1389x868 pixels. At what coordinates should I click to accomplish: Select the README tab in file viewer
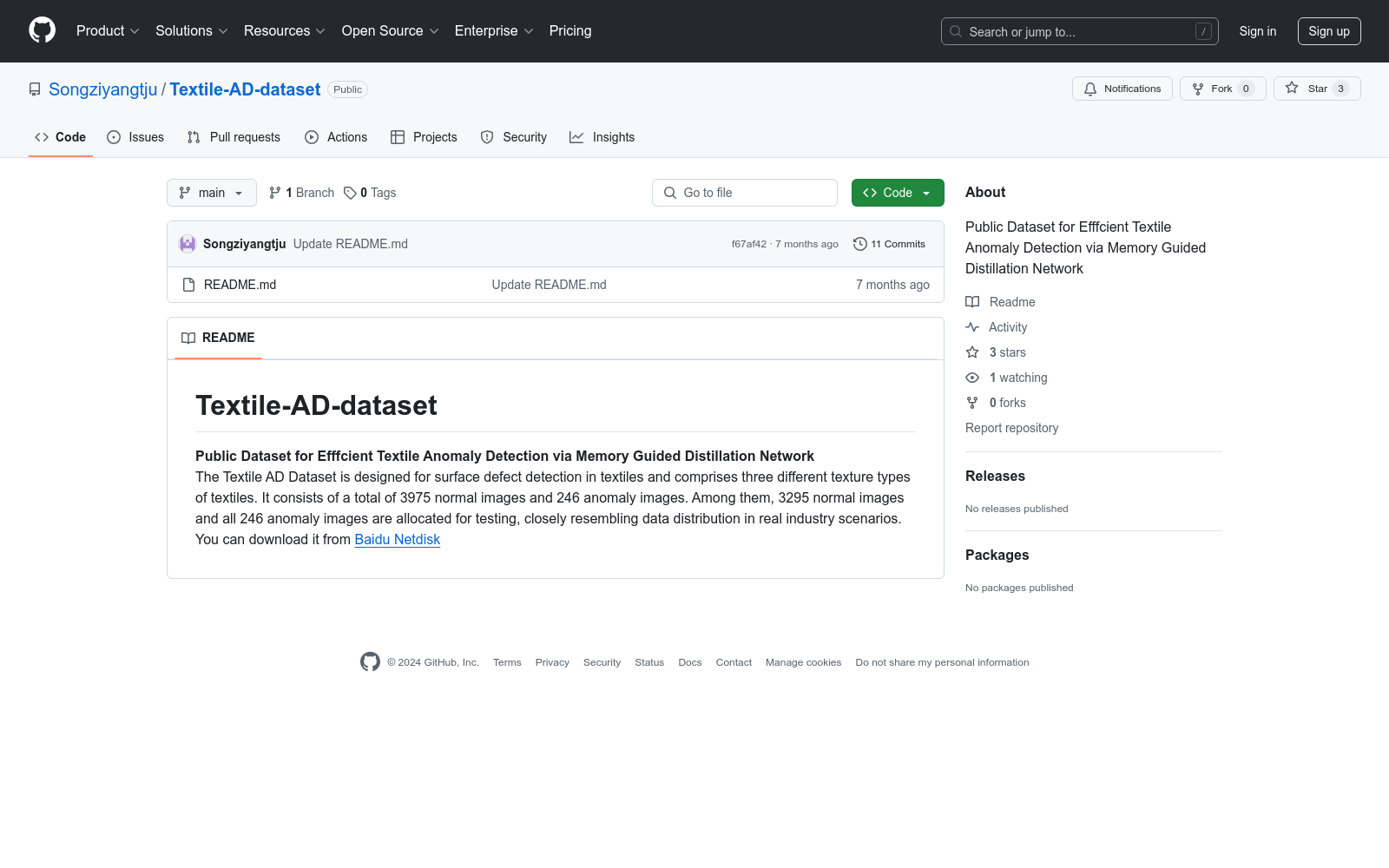click(x=218, y=338)
